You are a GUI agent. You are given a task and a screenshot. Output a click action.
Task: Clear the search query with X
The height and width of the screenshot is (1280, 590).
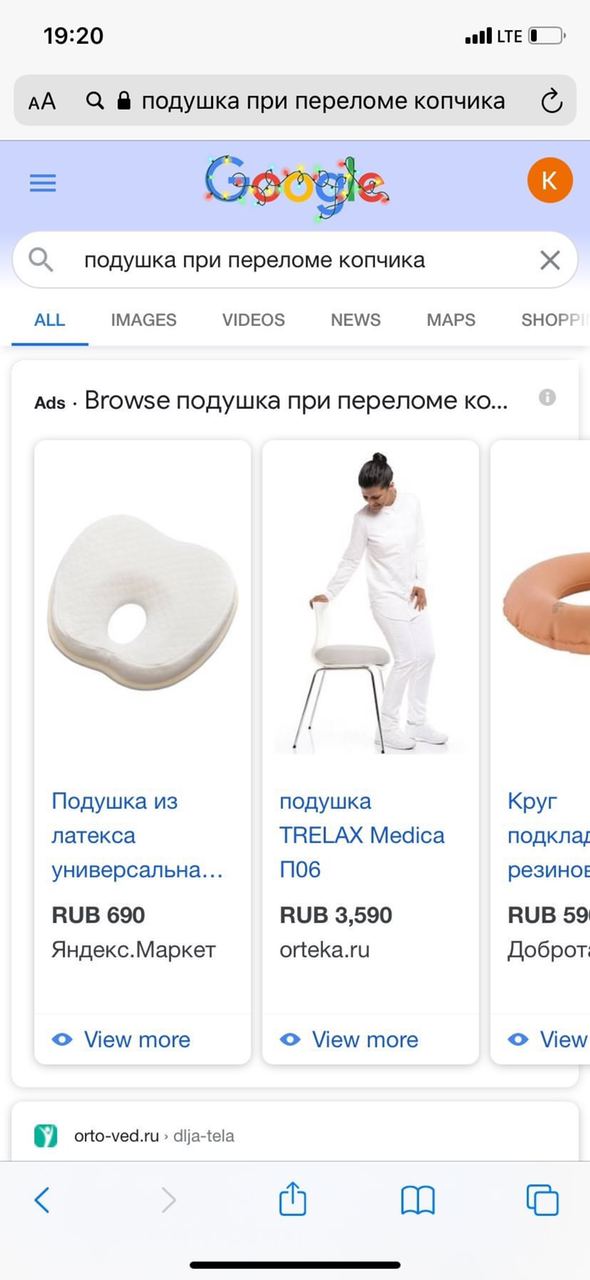pyautogui.click(x=550, y=260)
